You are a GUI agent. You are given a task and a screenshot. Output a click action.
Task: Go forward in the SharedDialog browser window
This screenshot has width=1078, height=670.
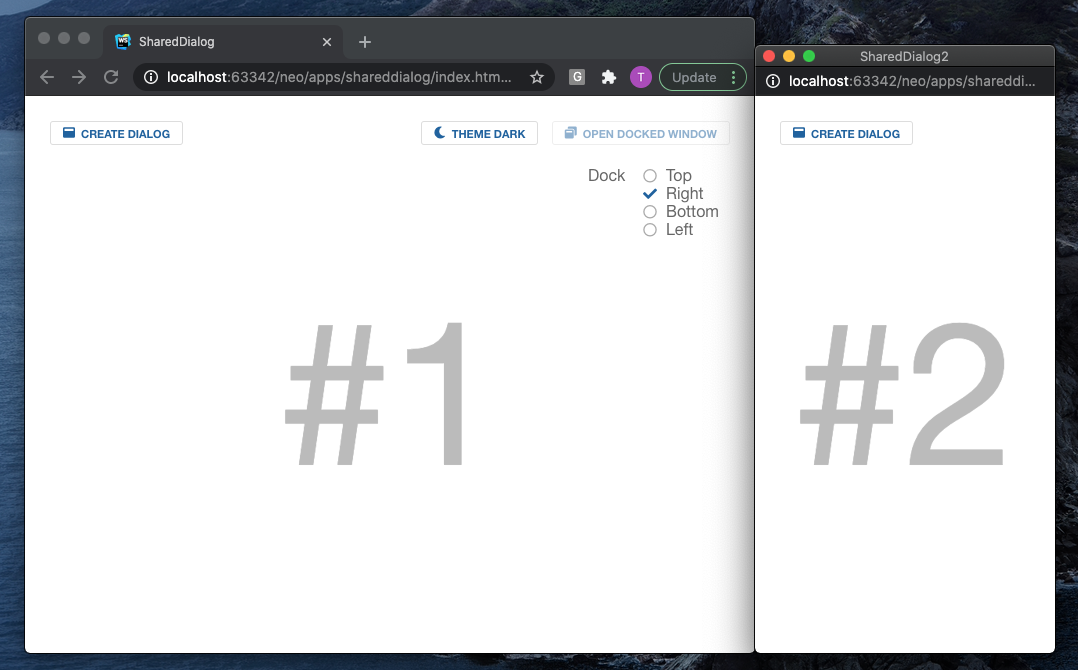coord(79,77)
